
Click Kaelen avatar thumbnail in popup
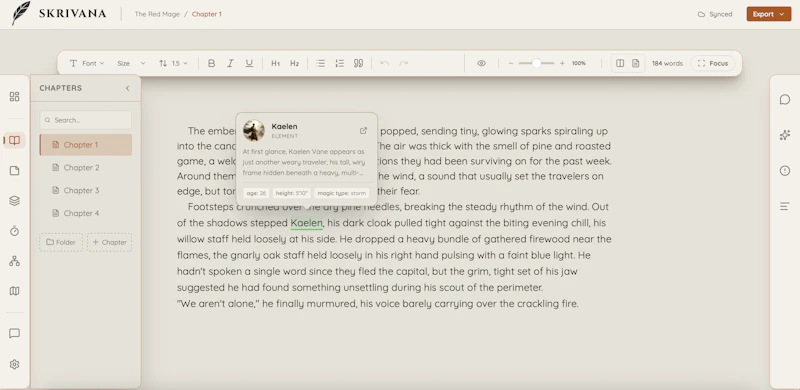pos(254,131)
